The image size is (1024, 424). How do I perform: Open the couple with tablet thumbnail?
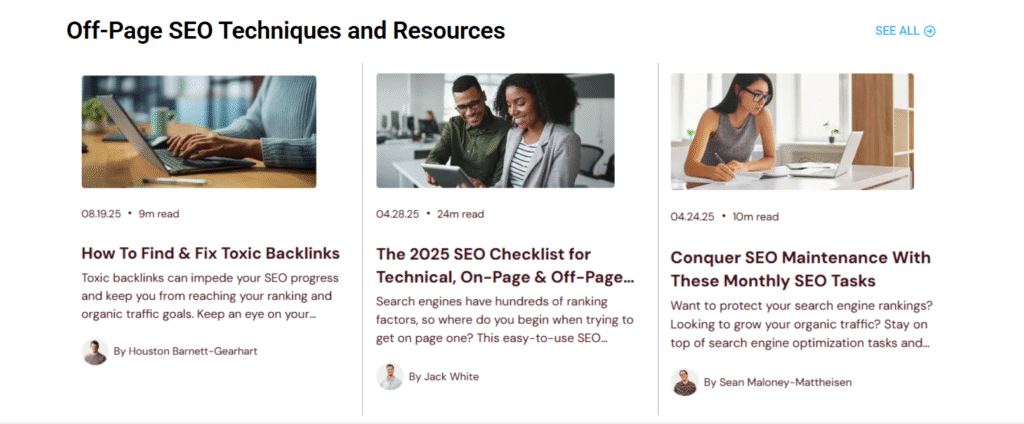point(495,130)
